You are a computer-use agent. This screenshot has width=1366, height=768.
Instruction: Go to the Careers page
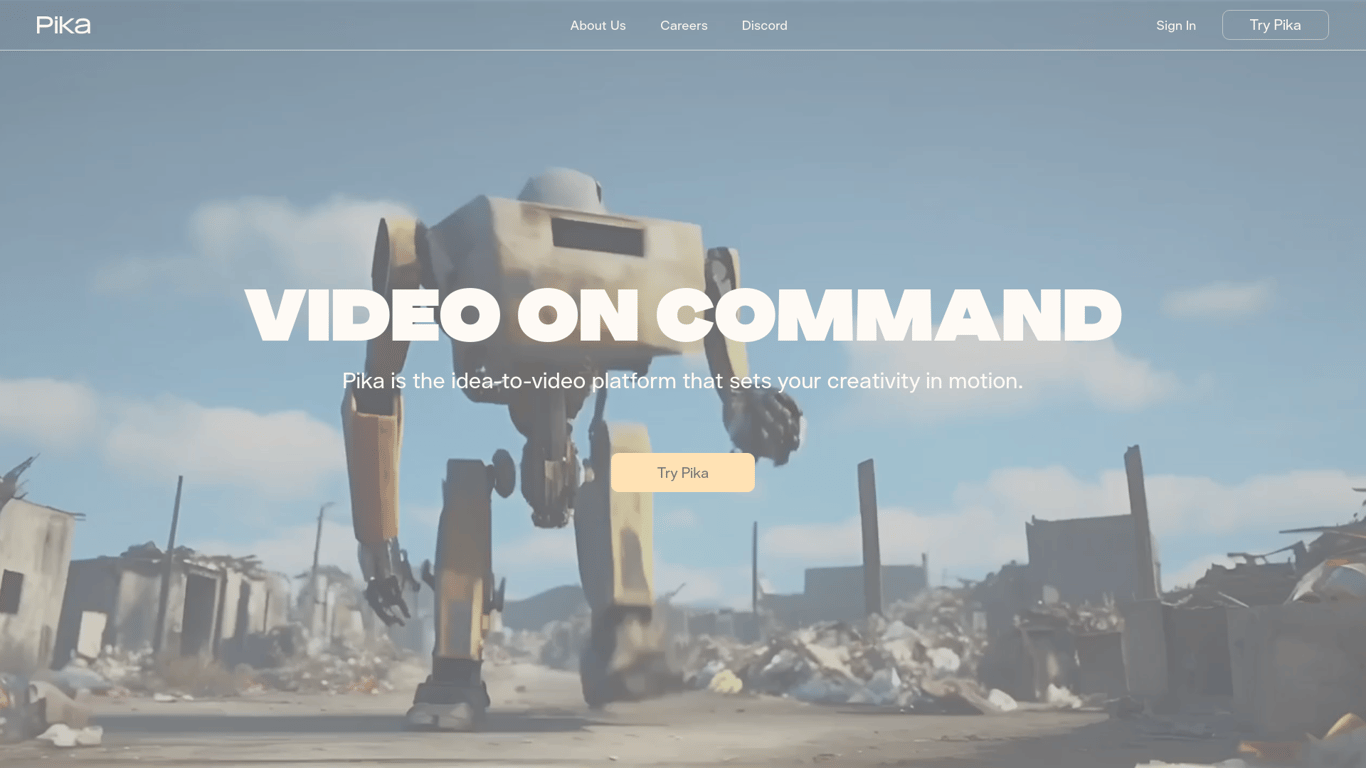coord(684,25)
